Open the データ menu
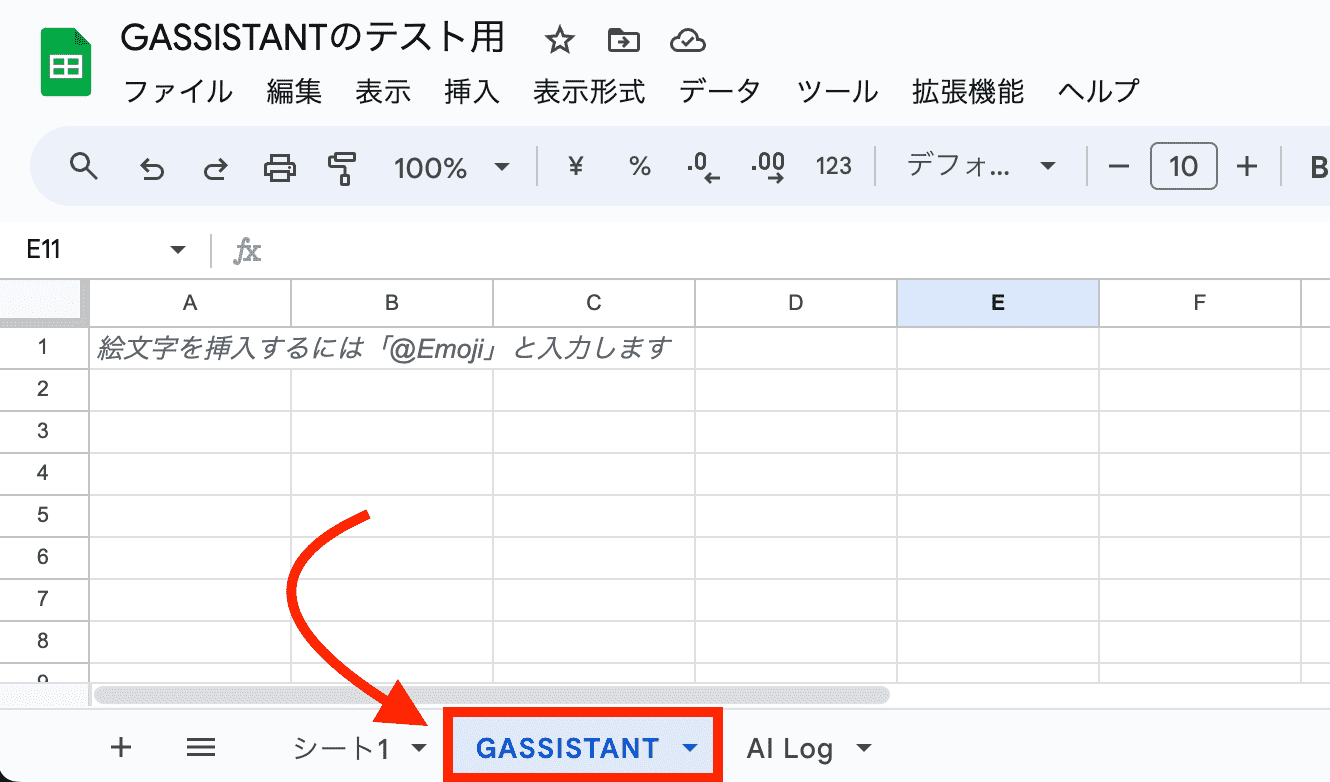The height and width of the screenshot is (782, 1330). click(720, 92)
